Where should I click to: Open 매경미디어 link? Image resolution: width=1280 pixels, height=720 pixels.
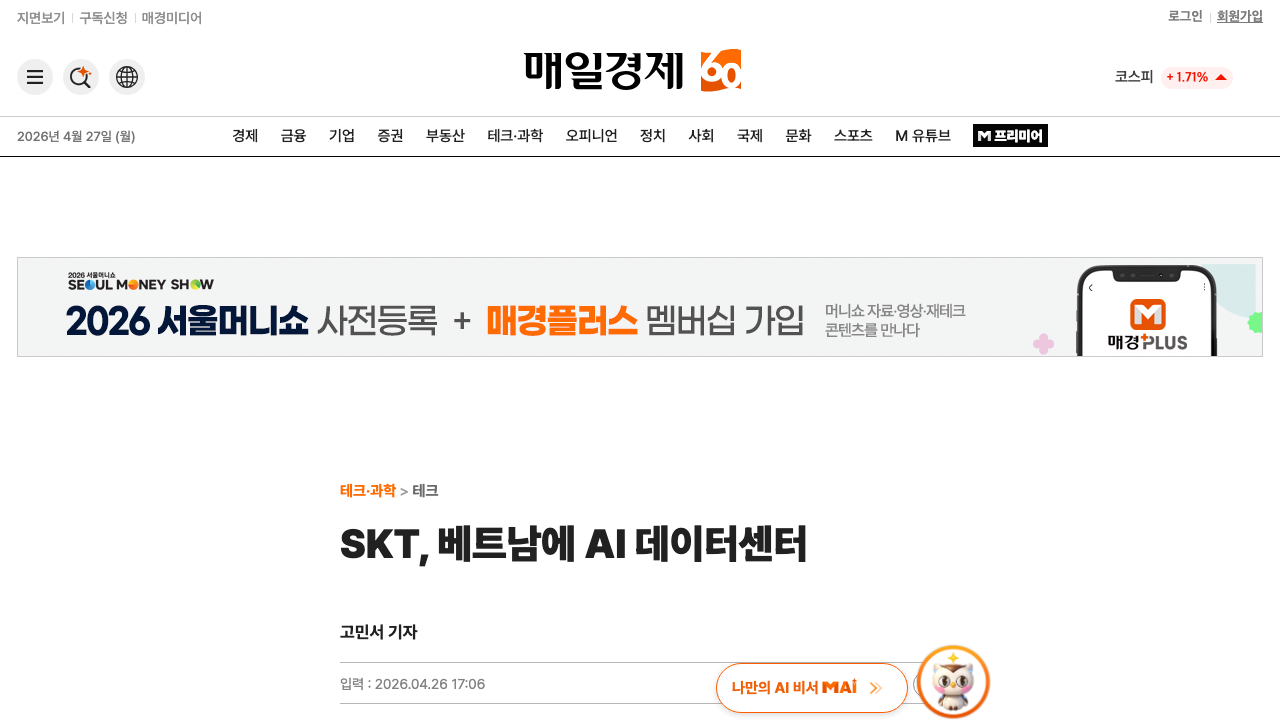(x=172, y=18)
